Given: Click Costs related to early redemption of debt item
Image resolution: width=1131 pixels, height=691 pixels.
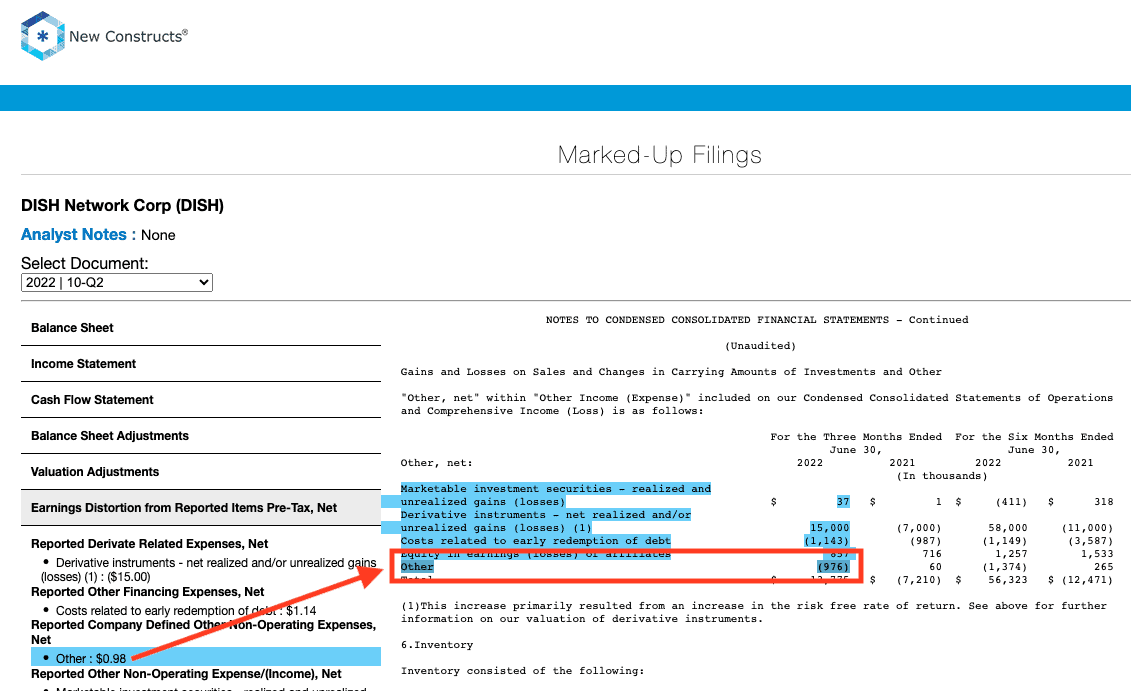Looking at the screenshot, I should pyautogui.click(x=186, y=611).
